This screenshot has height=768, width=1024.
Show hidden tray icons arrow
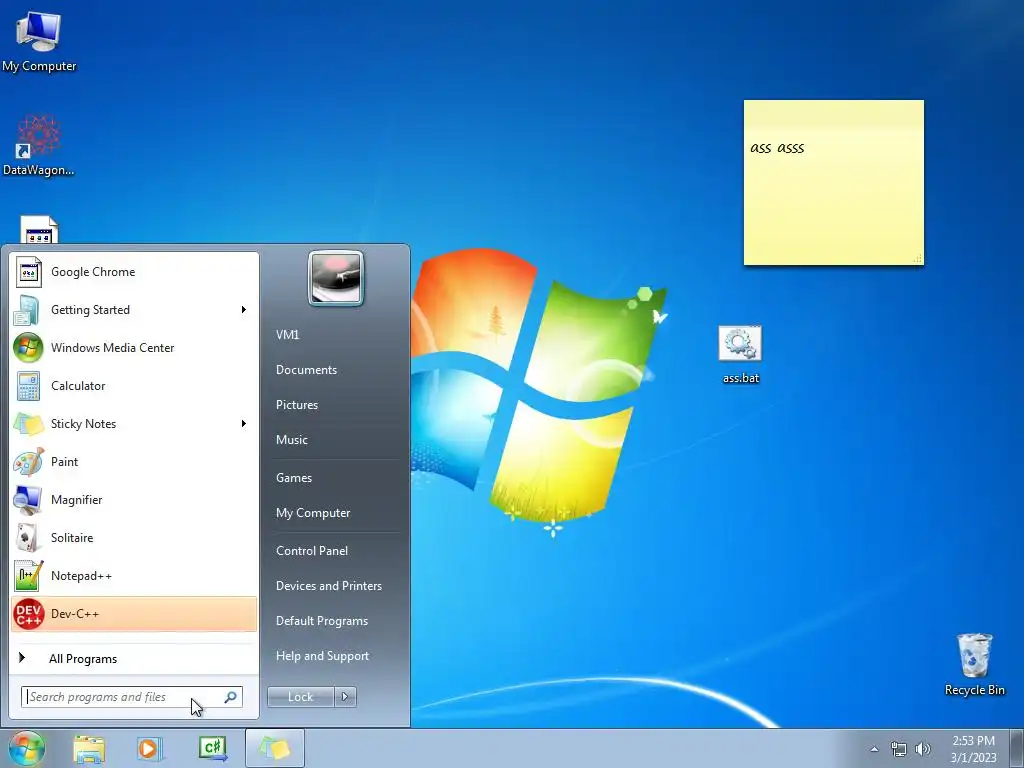874,749
